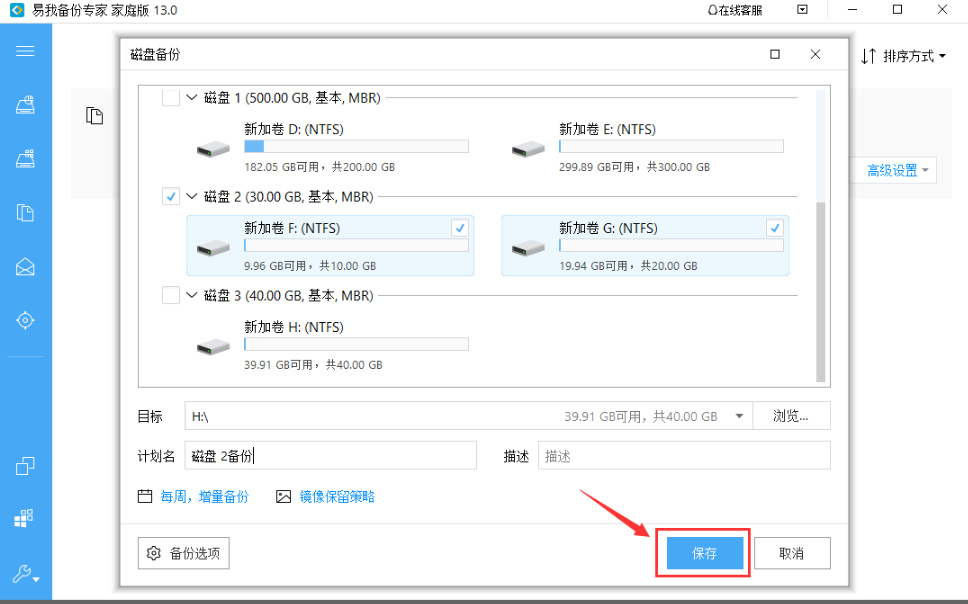Open online customer service 在线客服
Image resolution: width=968 pixels, height=604 pixels.
734,10
